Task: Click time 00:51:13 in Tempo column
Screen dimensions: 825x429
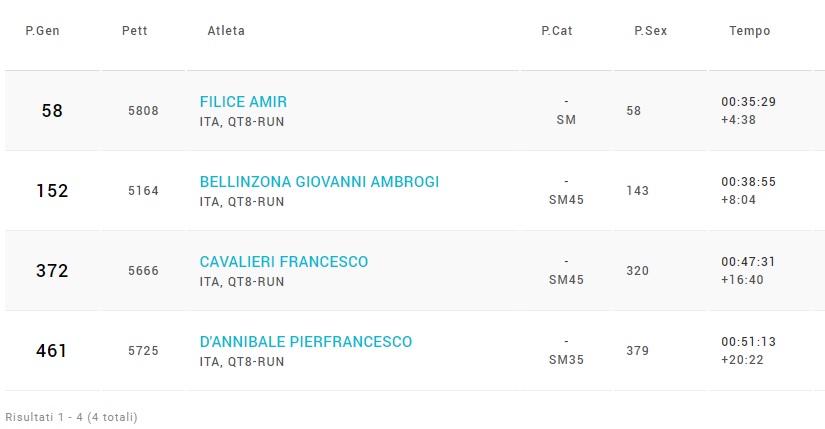Action: [x=748, y=342]
